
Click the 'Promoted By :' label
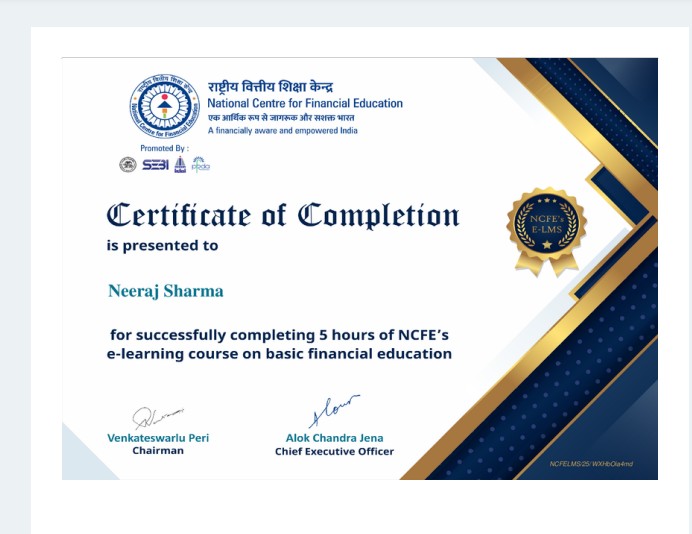click(x=165, y=148)
